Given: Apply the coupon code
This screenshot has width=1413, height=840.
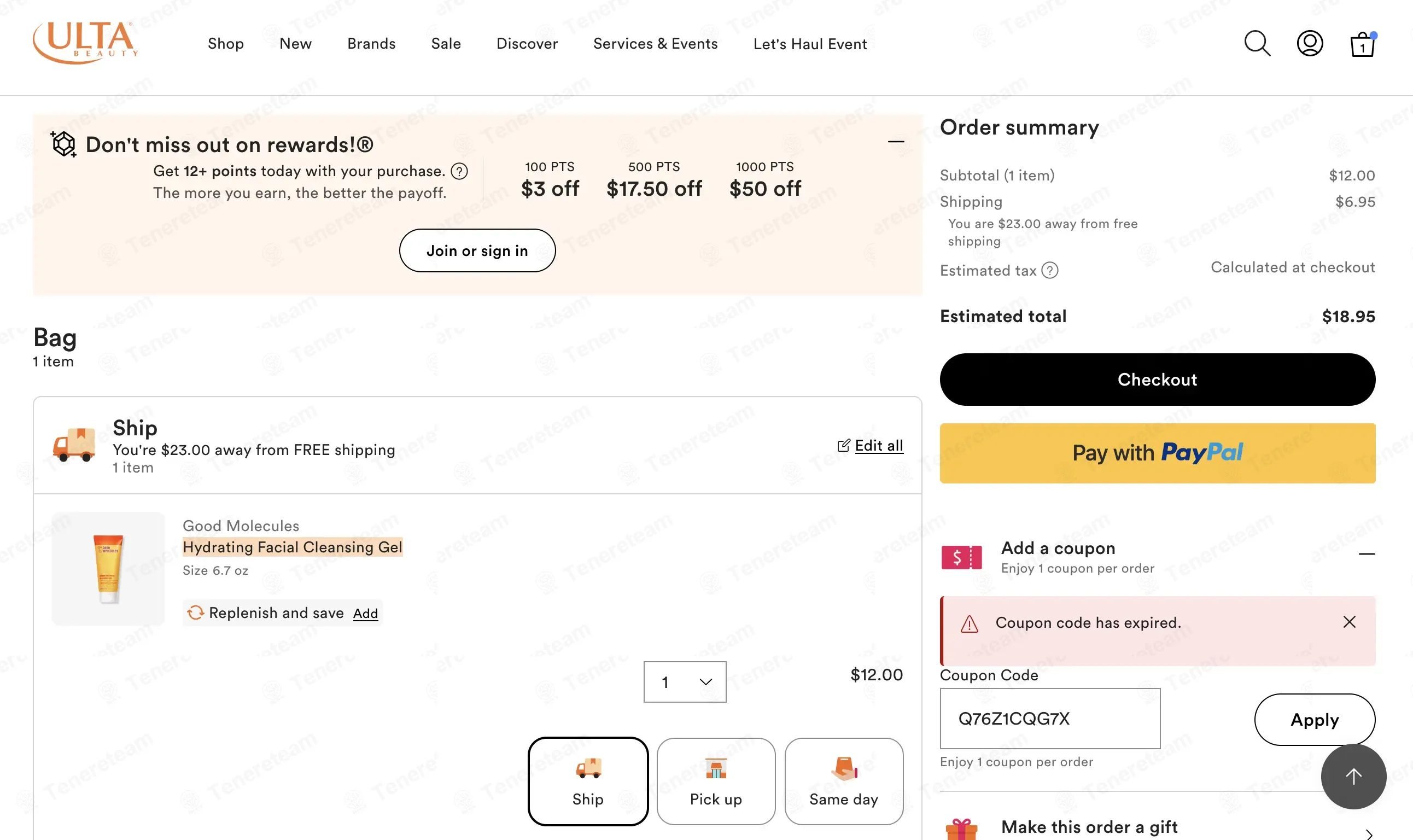Looking at the screenshot, I should [x=1315, y=720].
